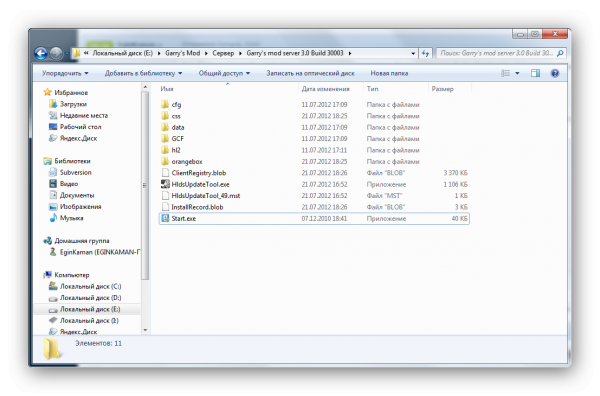The width and height of the screenshot is (600, 396).
Task: Click the InstallRecord.blob file icon
Action: pyautogui.click(x=165, y=207)
